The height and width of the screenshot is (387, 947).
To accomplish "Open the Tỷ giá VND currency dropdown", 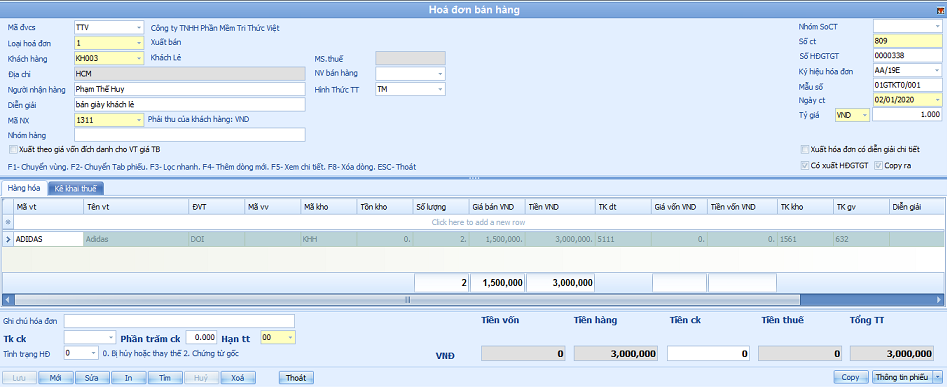I will click(864, 115).
